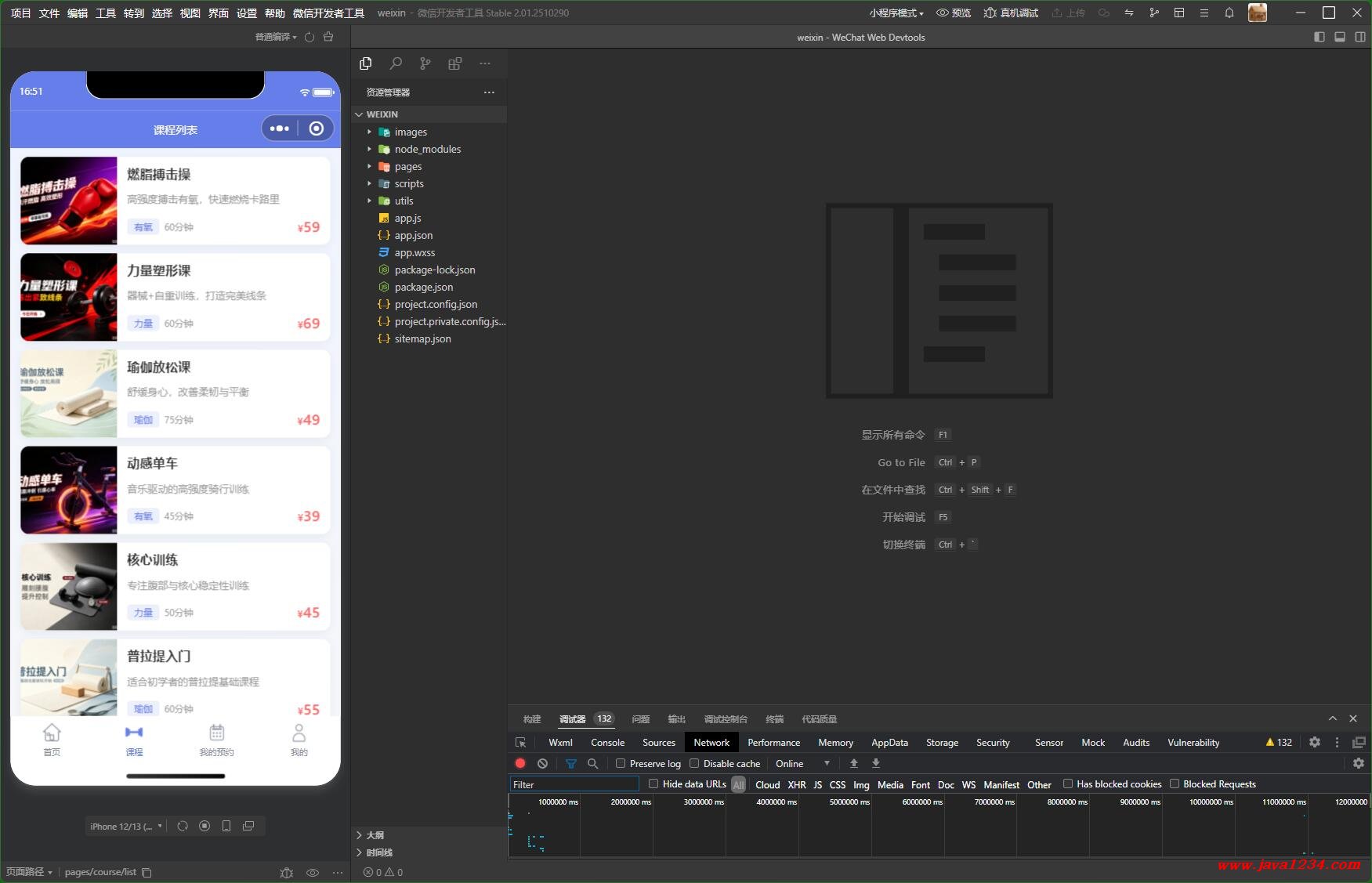Screen dimensions: 1372x883
Task: Open the devtools settings gear
Action: click(1315, 742)
